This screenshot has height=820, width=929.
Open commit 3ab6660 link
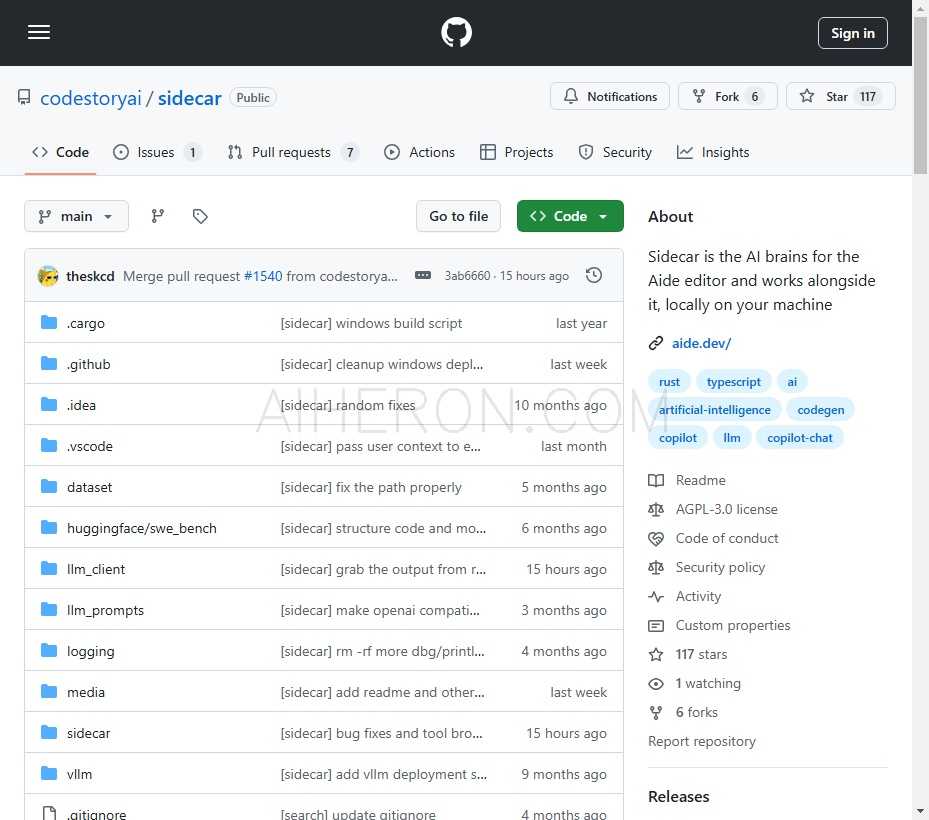click(467, 276)
